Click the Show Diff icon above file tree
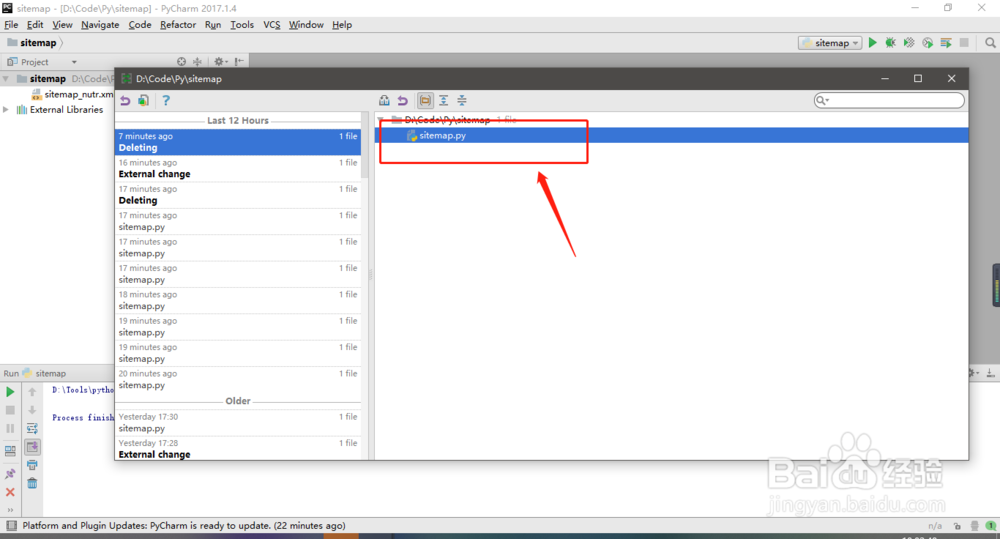Screen dimensions: 1000x539 tap(384, 100)
